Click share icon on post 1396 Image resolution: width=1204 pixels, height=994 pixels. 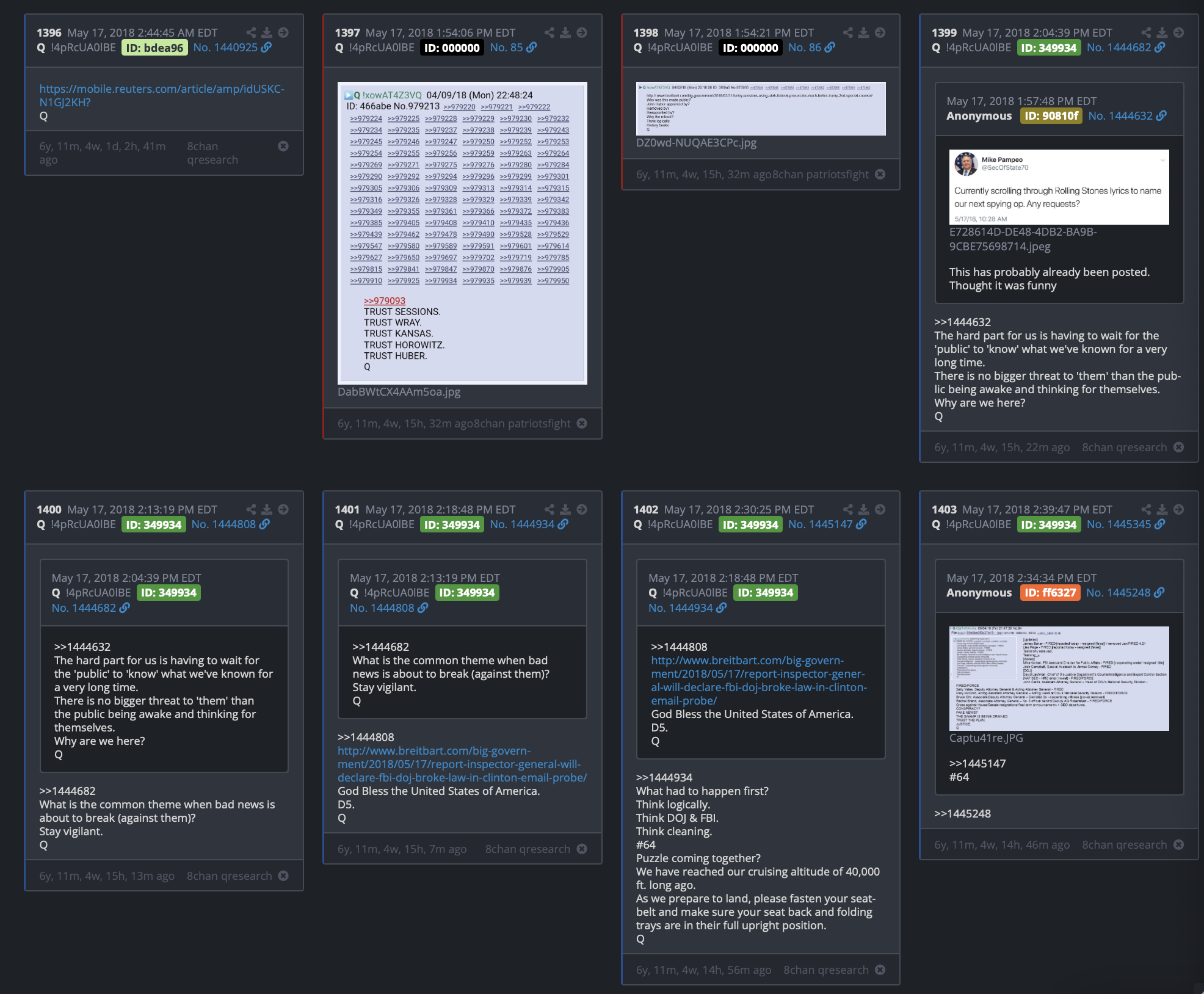coord(251,33)
